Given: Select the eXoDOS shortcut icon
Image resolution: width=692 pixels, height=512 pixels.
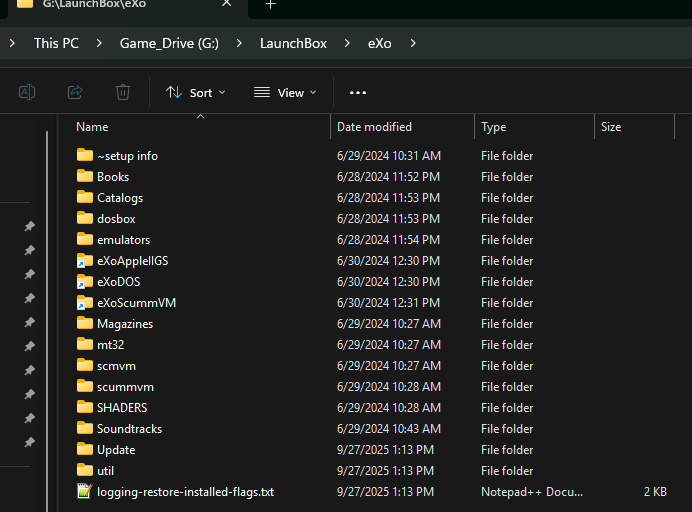Looking at the screenshot, I should tap(84, 282).
